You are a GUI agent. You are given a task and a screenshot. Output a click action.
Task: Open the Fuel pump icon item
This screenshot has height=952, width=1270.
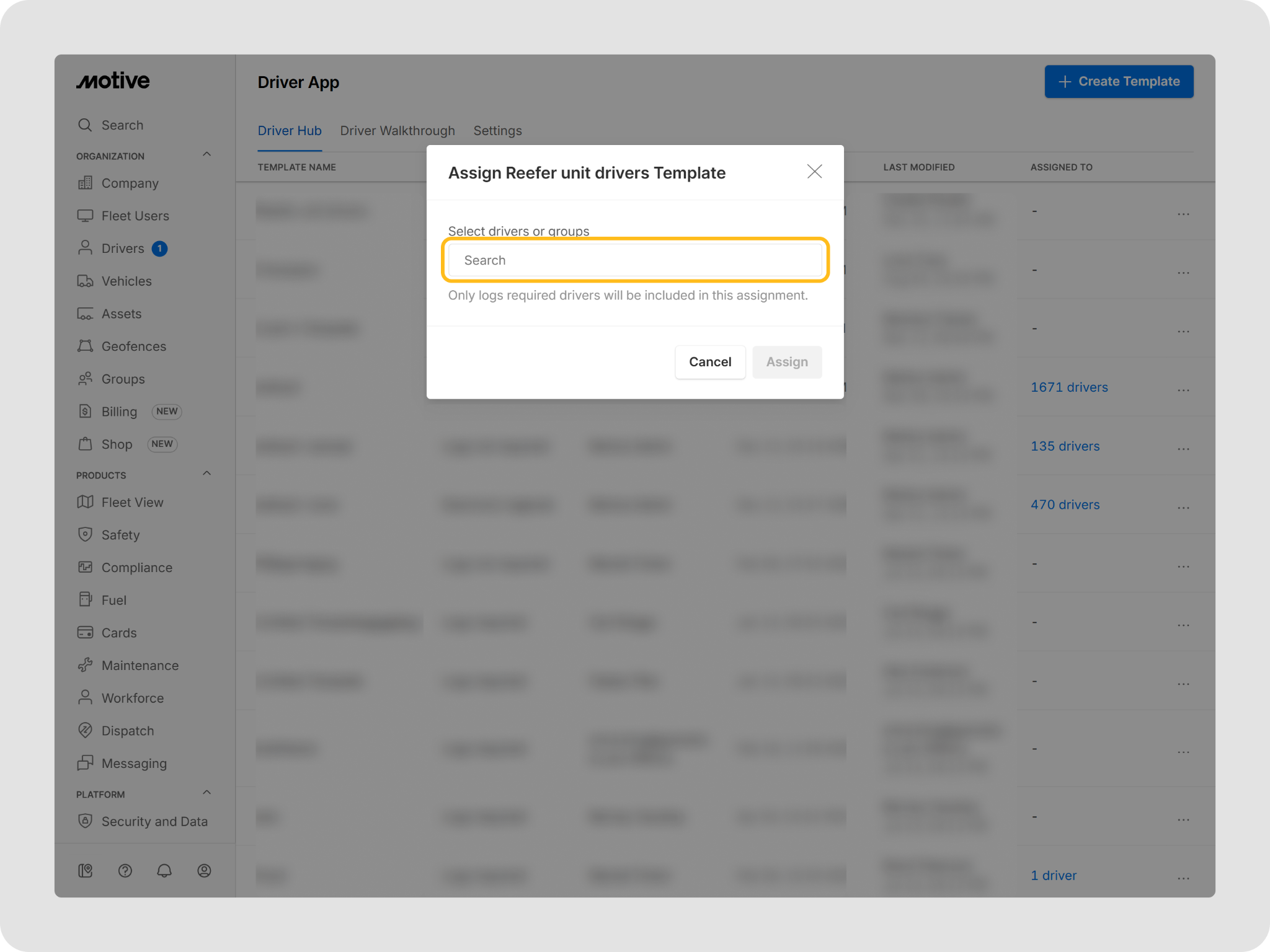tap(85, 599)
